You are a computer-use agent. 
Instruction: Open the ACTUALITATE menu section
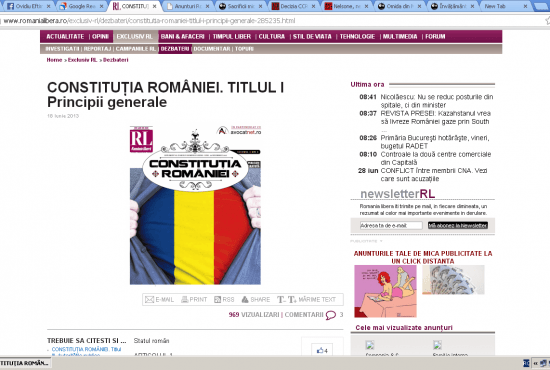click(65, 36)
